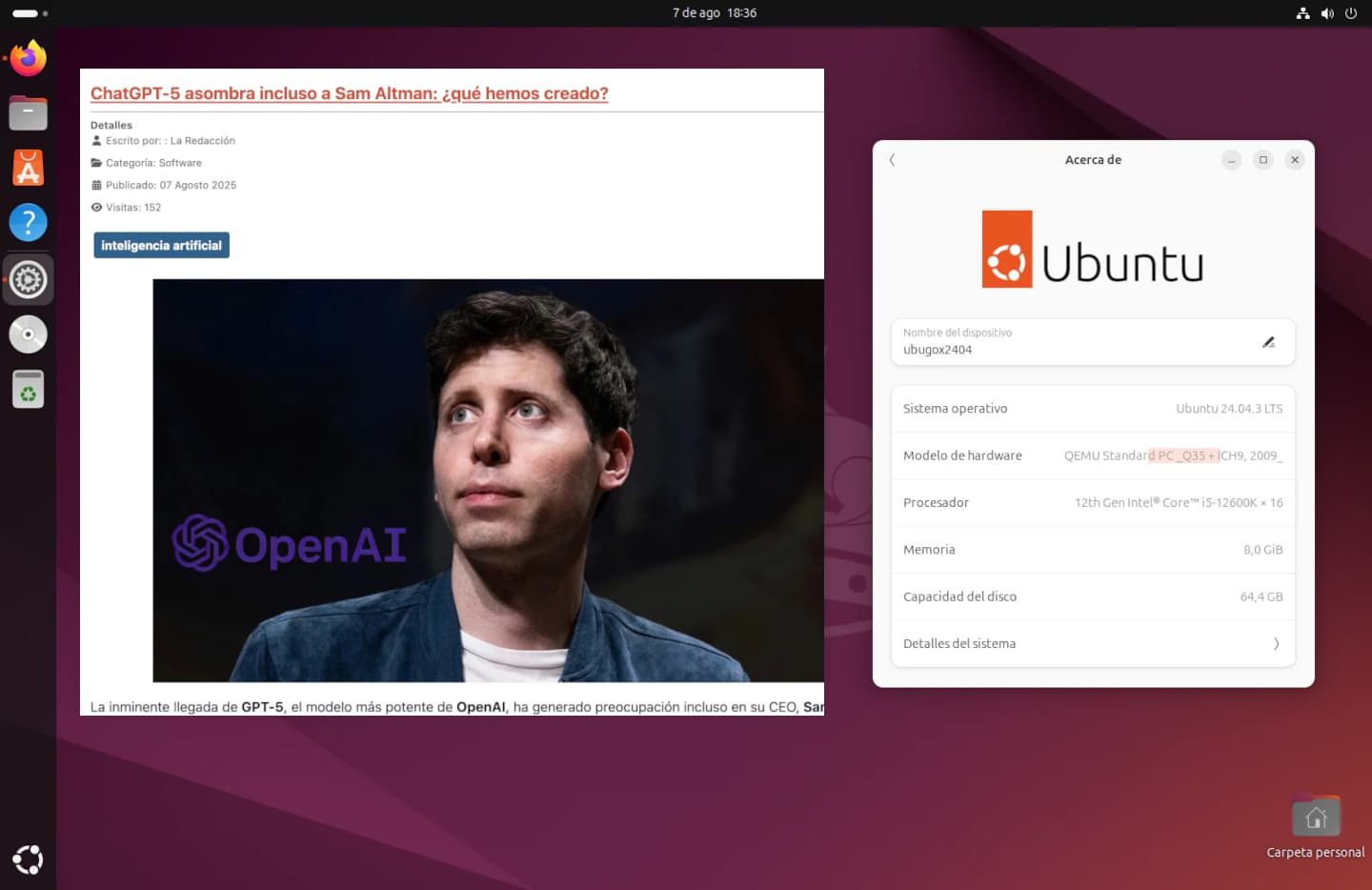Open the Ubuntu App Center dock icon
Screen dimensions: 1372x890
(x=28, y=169)
